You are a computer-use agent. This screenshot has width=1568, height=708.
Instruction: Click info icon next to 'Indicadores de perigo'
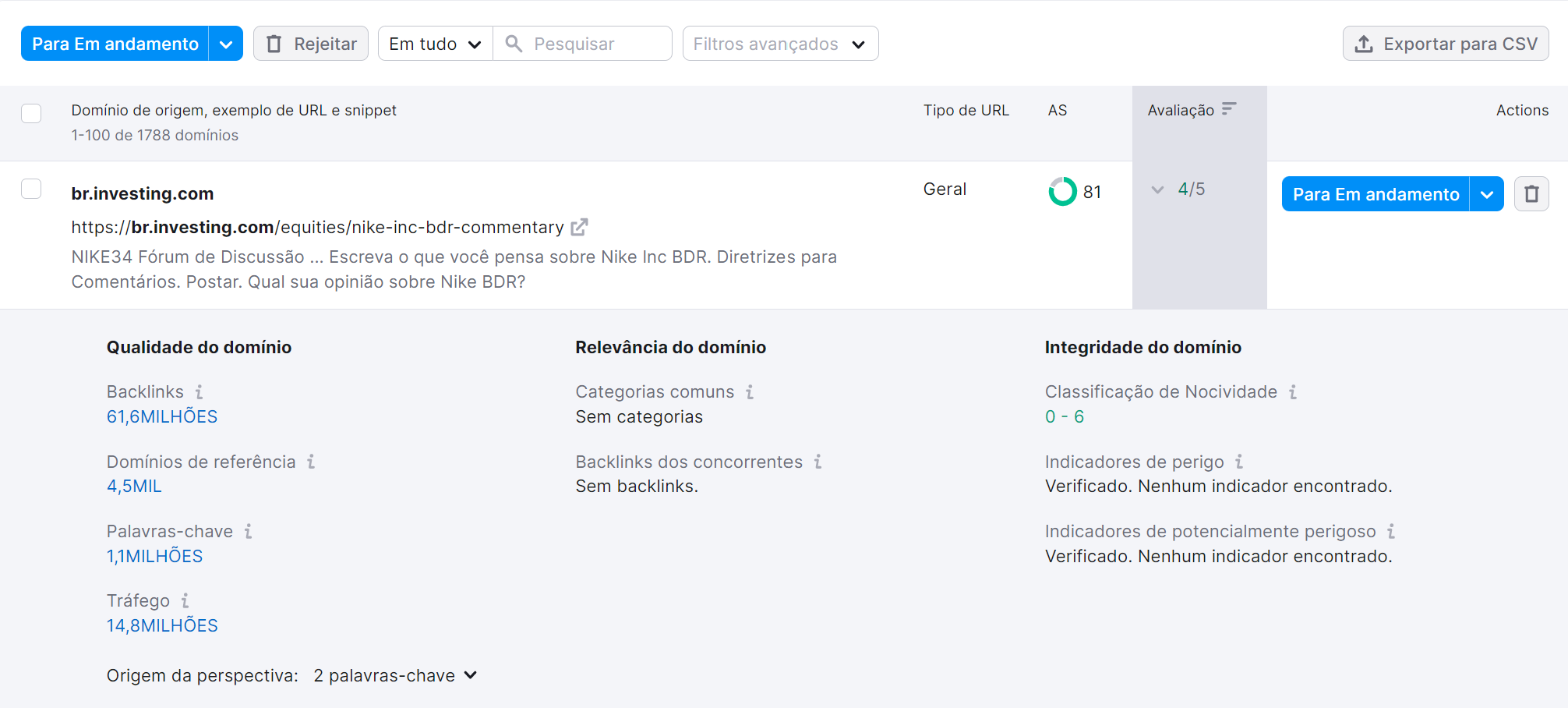[x=1239, y=462]
